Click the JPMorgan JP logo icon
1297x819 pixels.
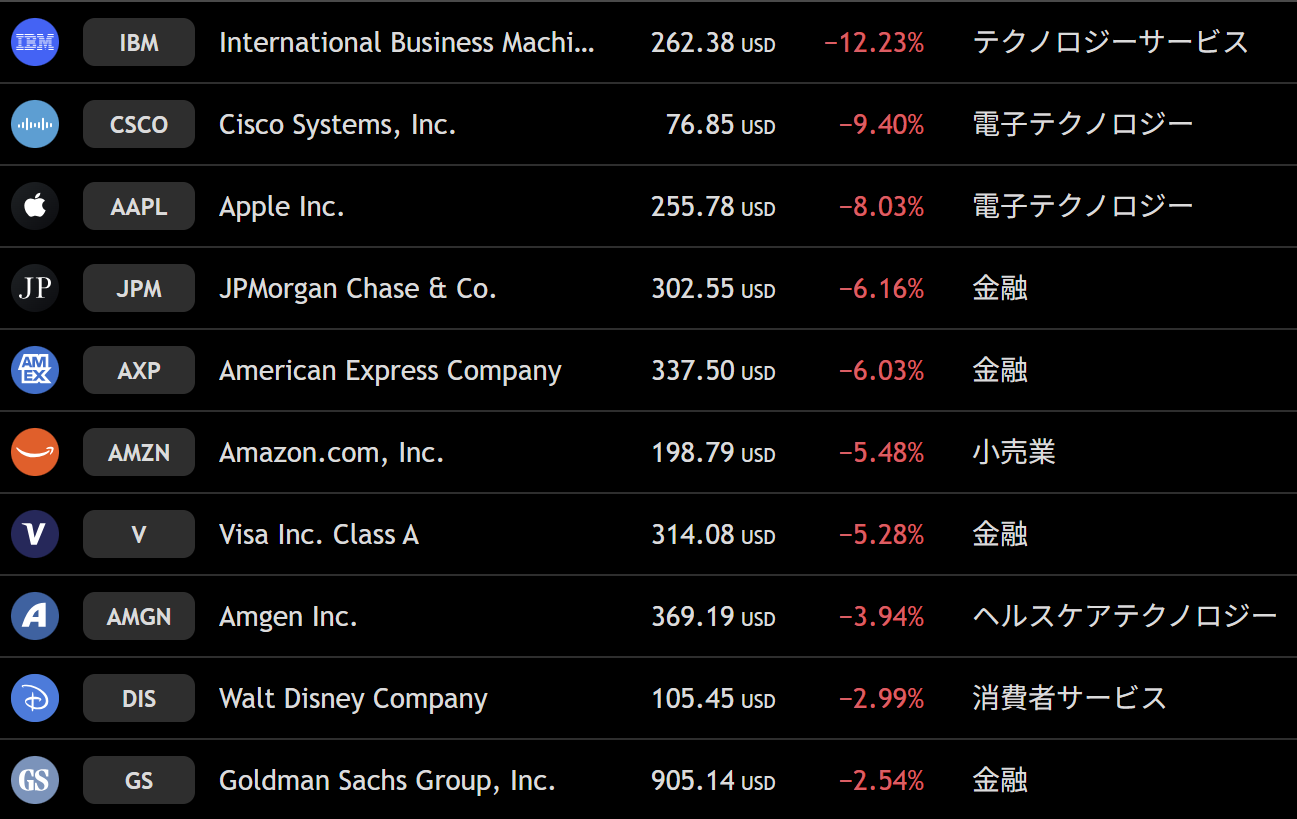tap(35, 288)
